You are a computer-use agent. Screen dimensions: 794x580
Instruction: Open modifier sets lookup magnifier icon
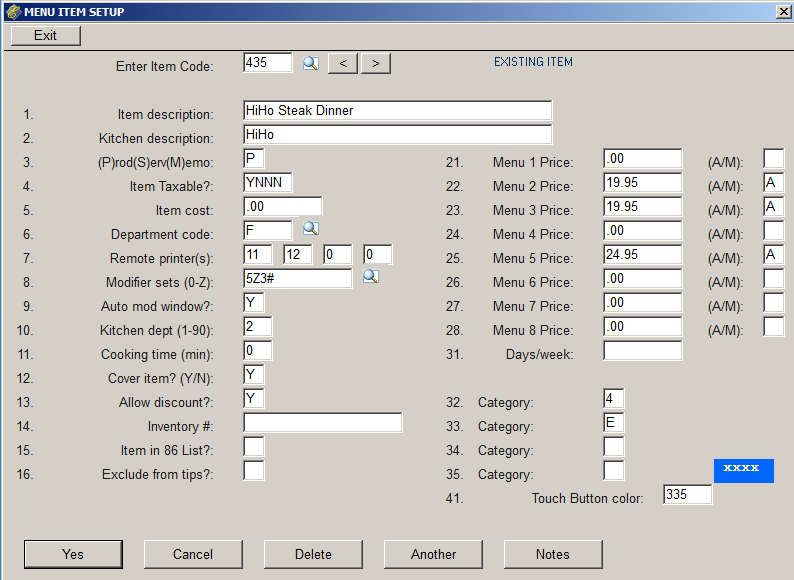pos(371,276)
